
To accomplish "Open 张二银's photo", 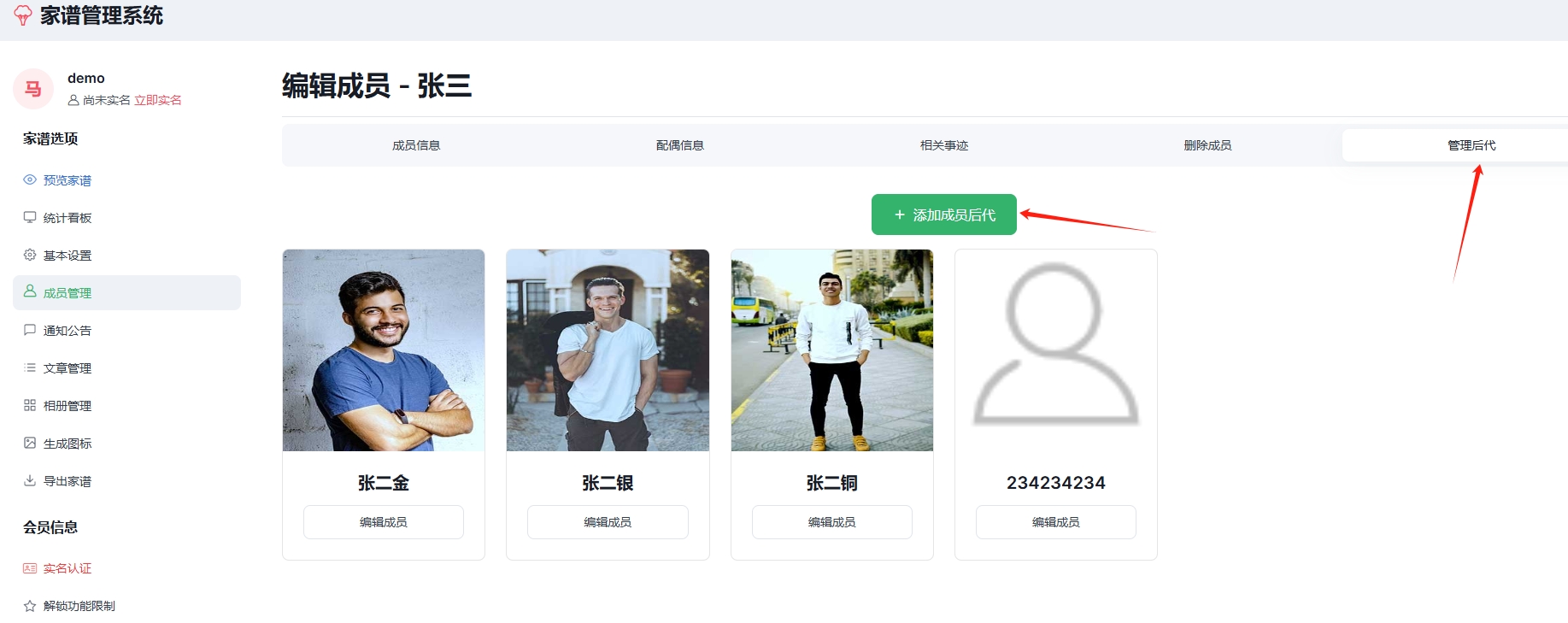I will point(608,350).
